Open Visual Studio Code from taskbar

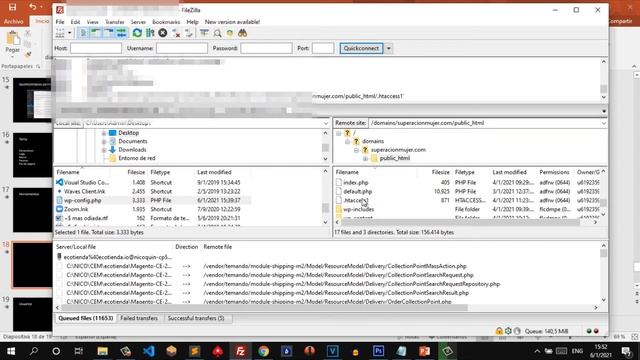click(x=149, y=351)
